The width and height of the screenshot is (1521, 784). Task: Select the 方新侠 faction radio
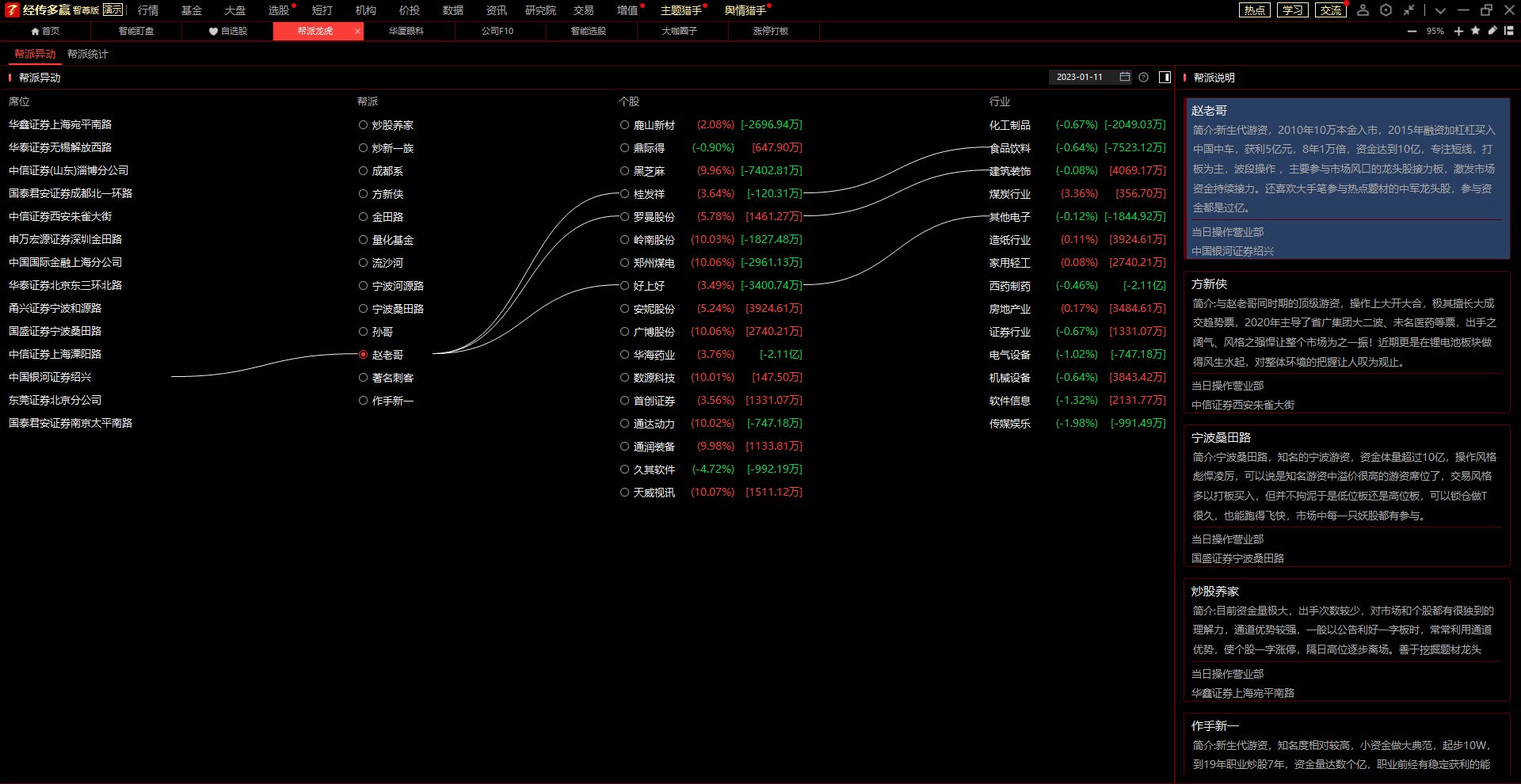[x=363, y=194]
